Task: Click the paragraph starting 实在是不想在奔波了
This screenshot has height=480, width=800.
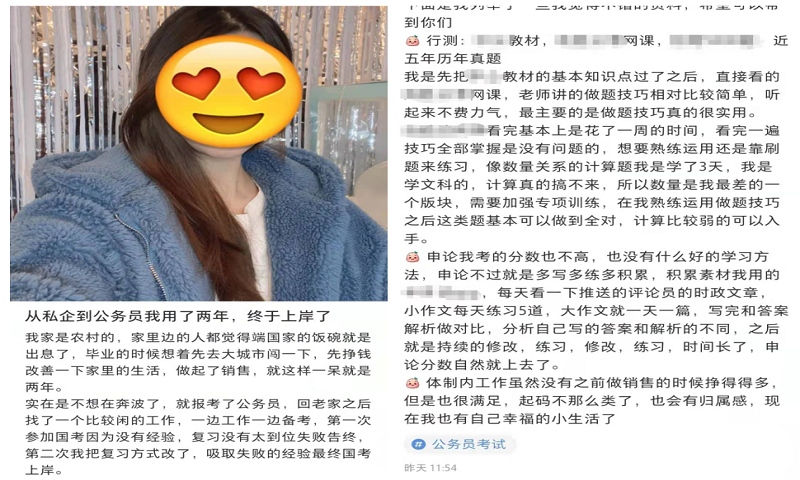Action: 198,437
